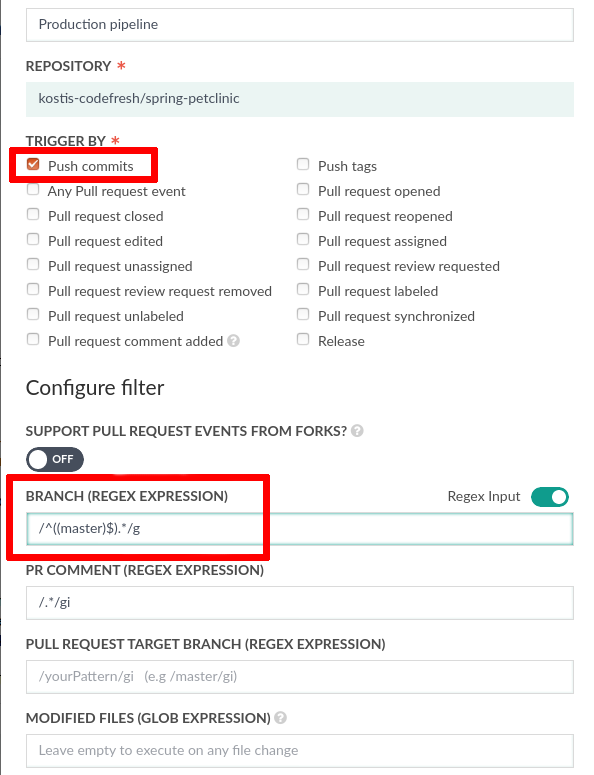Turn on the forks support OFF toggle
The height and width of the screenshot is (775, 594).
point(55,459)
